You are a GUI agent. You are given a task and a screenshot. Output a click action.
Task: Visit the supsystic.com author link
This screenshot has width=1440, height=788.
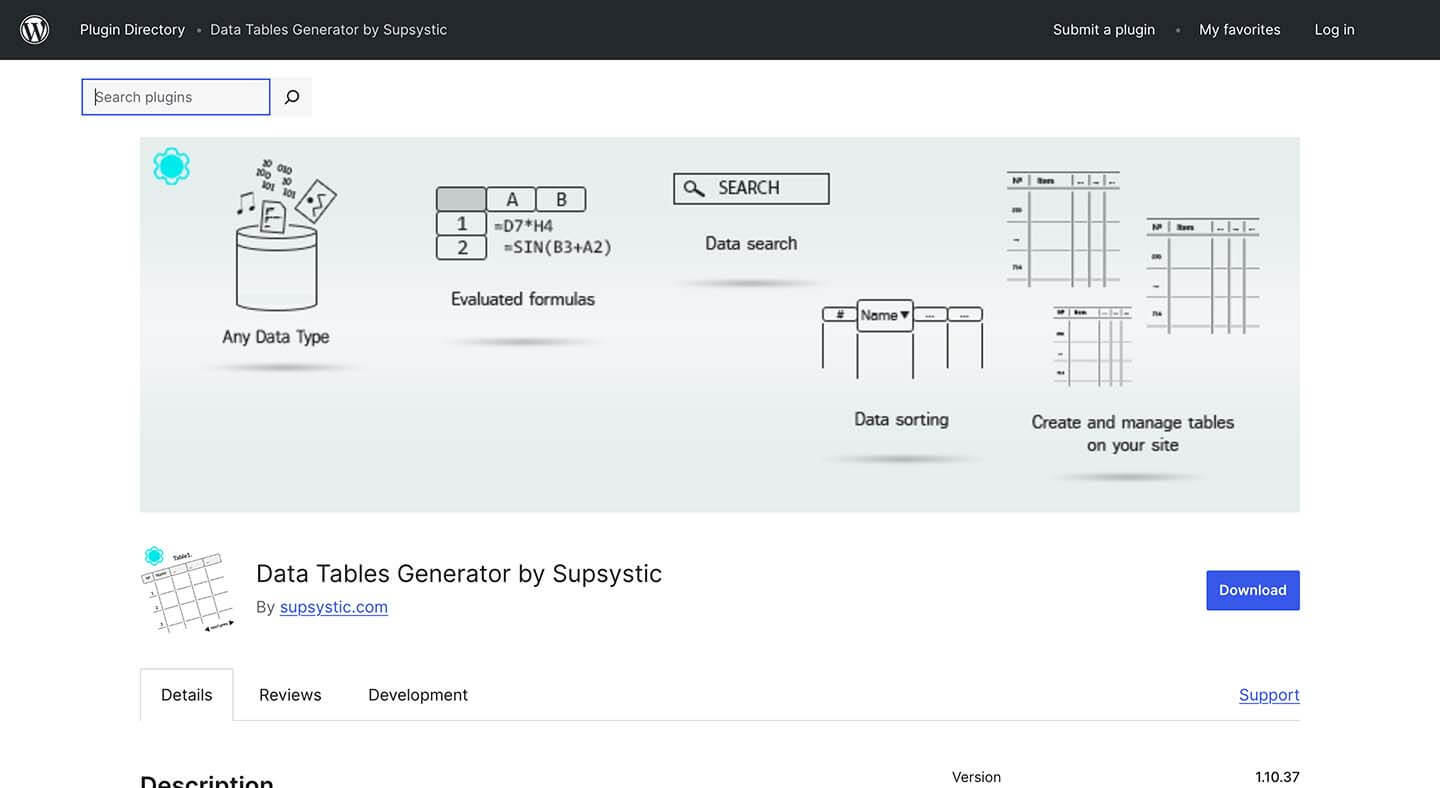(x=334, y=607)
